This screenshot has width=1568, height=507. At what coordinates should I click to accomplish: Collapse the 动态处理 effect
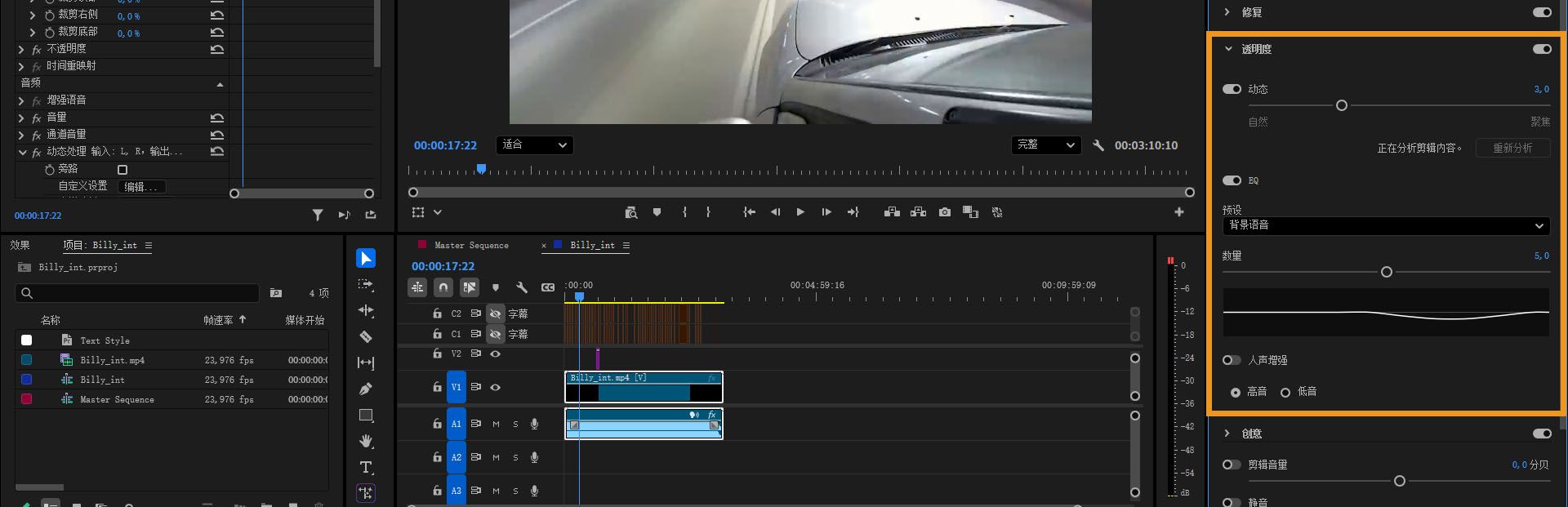pyautogui.click(x=23, y=152)
